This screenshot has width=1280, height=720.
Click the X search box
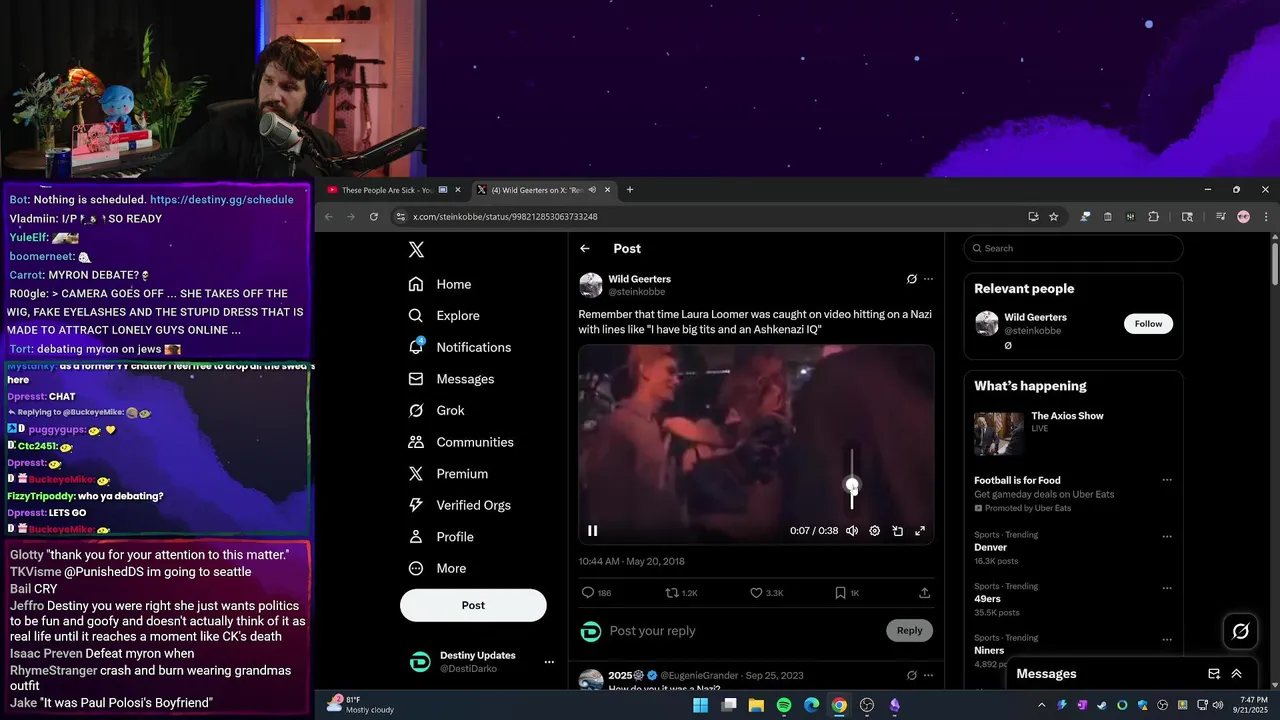click(x=1073, y=248)
